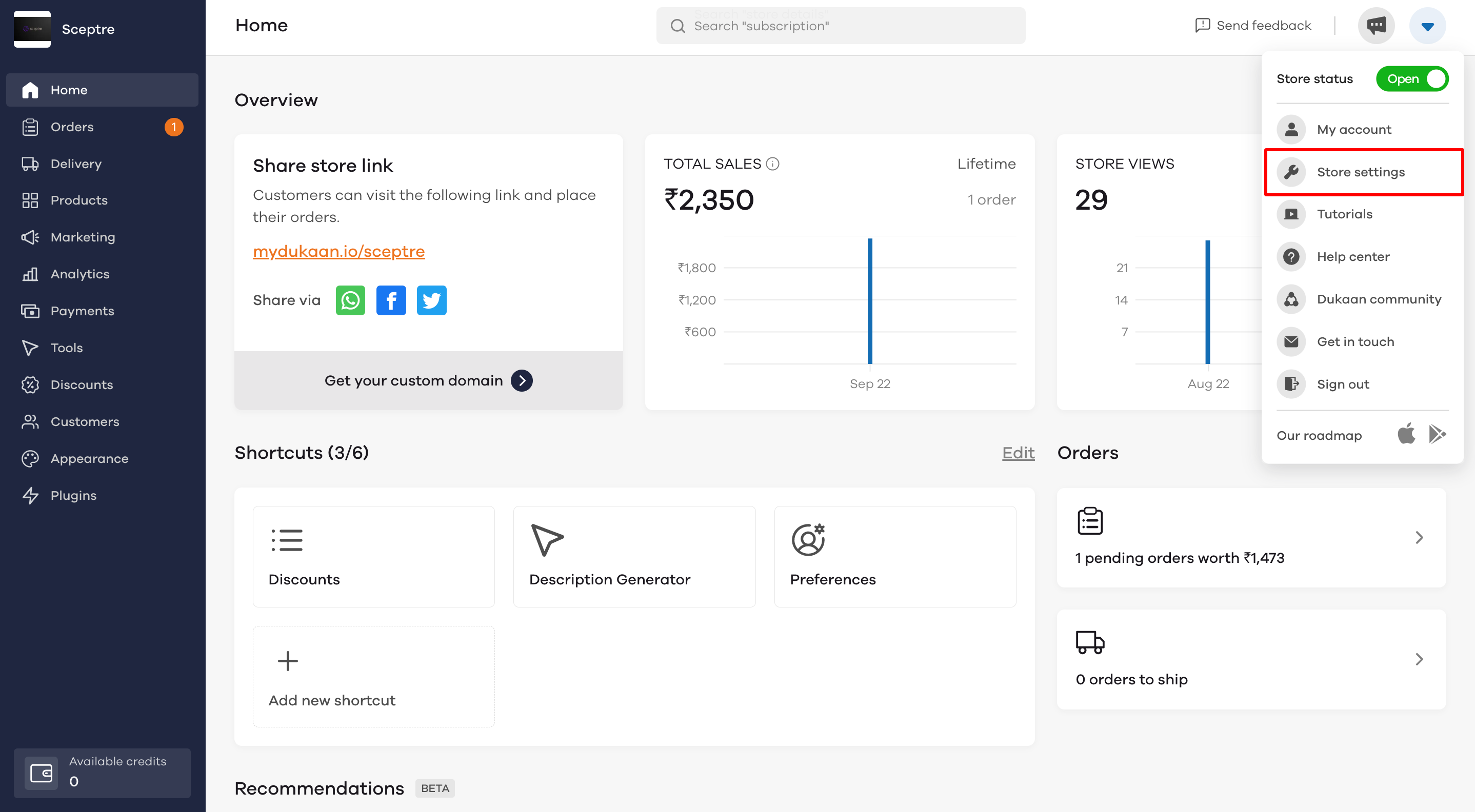Collapse the account dropdown arrow

tap(1427, 26)
